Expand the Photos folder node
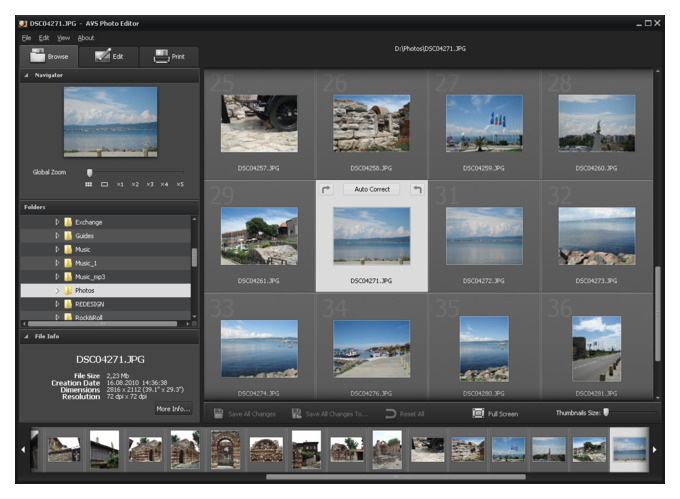Image resolution: width=680 pixels, height=499 pixels. (x=57, y=290)
